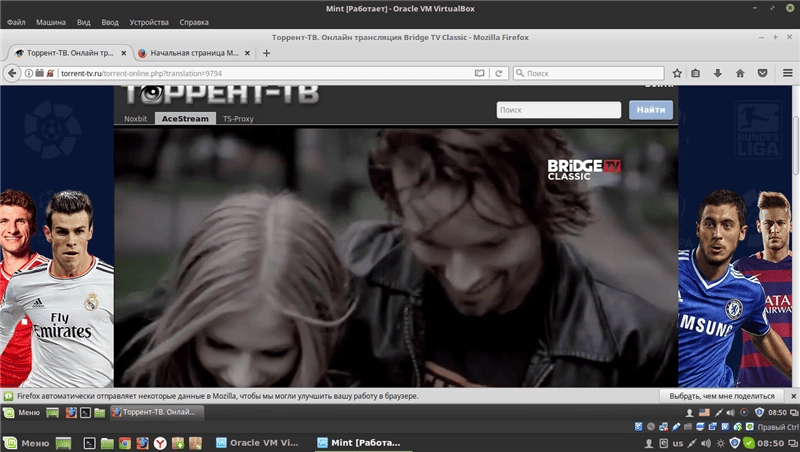The image size is (800, 452).
Task: Click the host clock 08:50
Action: [773, 443]
